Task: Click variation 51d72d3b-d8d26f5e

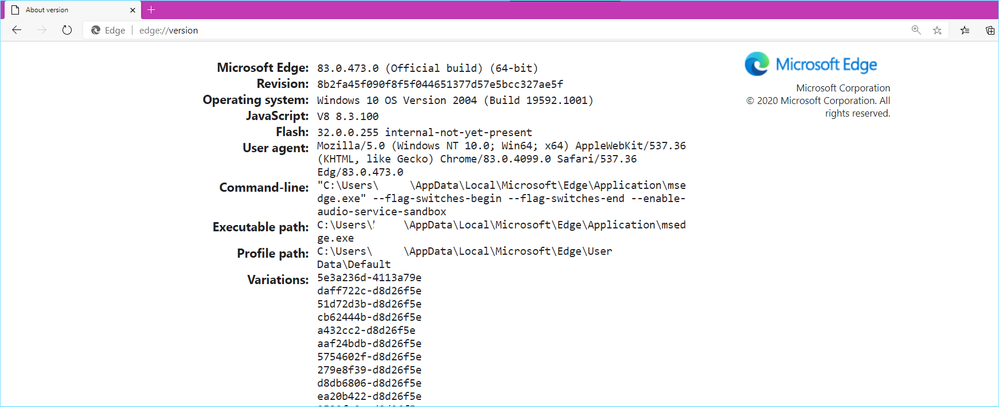Action: pos(369,304)
